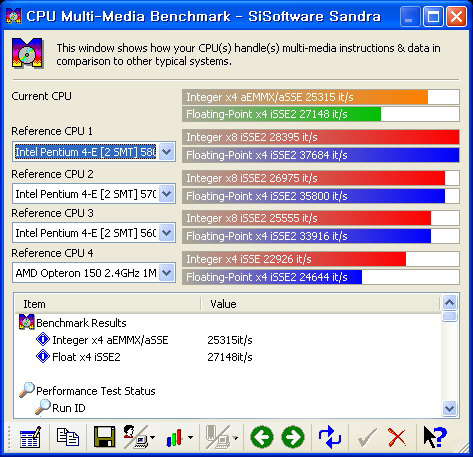The width and height of the screenshot is (473, 457).
Task: Click the Reference CPU 1 label
Action: coord(52,131)
